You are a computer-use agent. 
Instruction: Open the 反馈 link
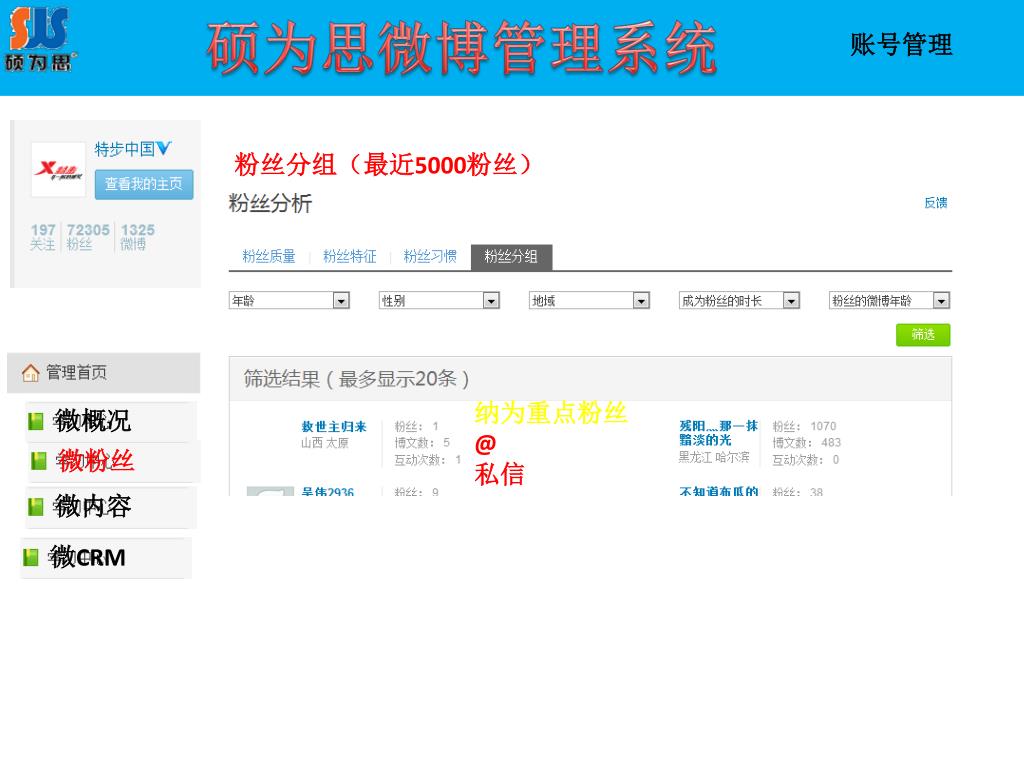pos(936,203)
